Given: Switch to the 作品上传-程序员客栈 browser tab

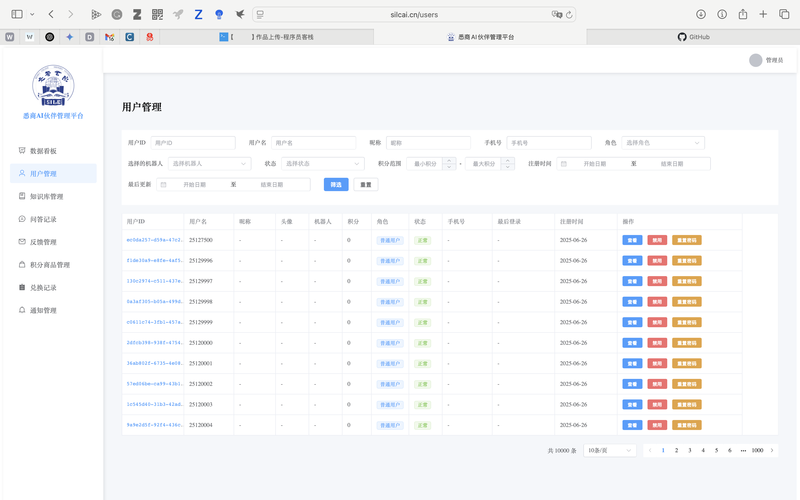Looking at the screenshot, I should click(x=267, y=37).
